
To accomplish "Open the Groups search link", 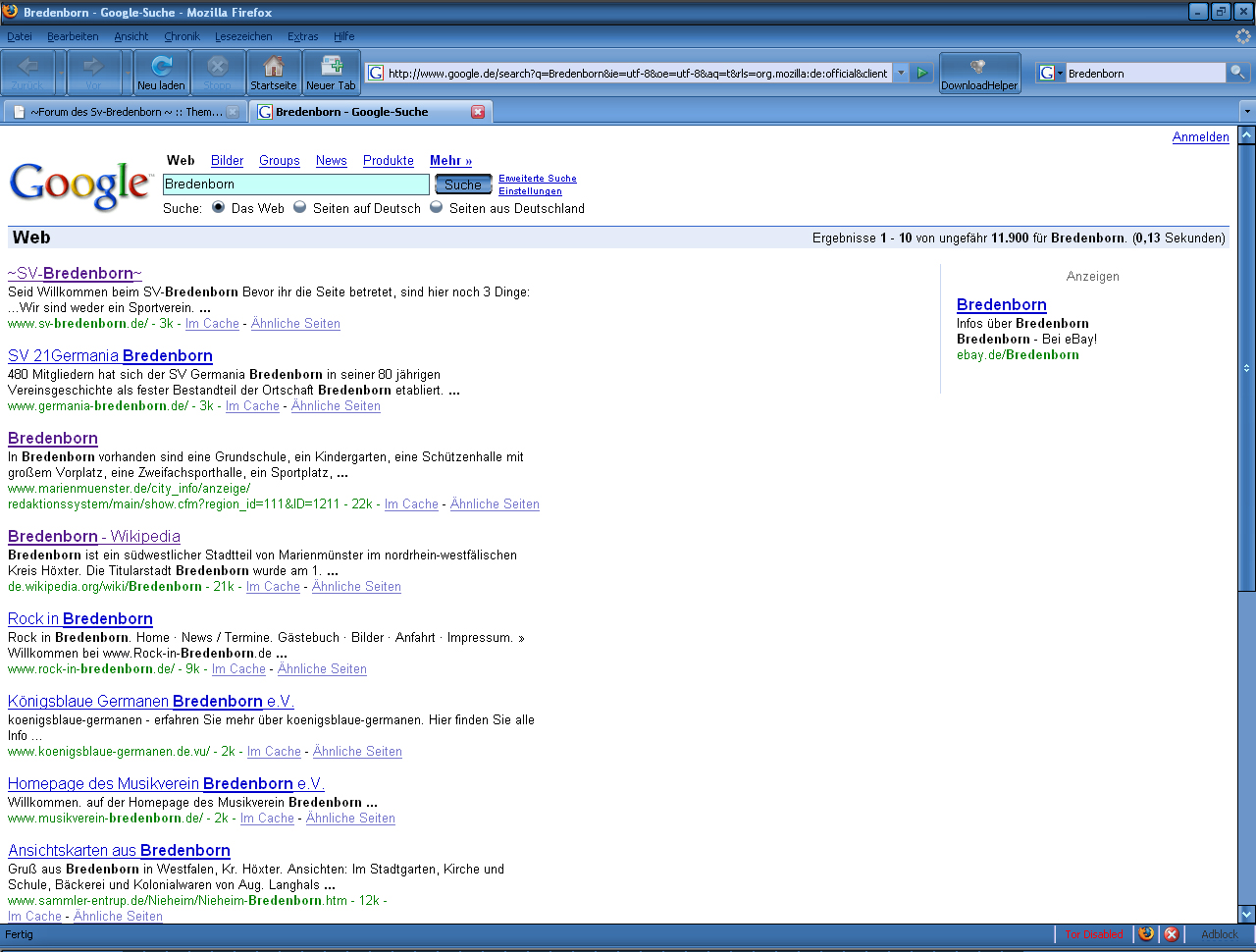I will [280, 161].
